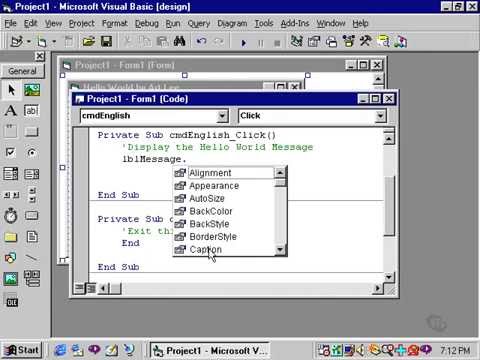The image size is (480, 360).
Task: Open the Tools menu
Action: (264, 23)
